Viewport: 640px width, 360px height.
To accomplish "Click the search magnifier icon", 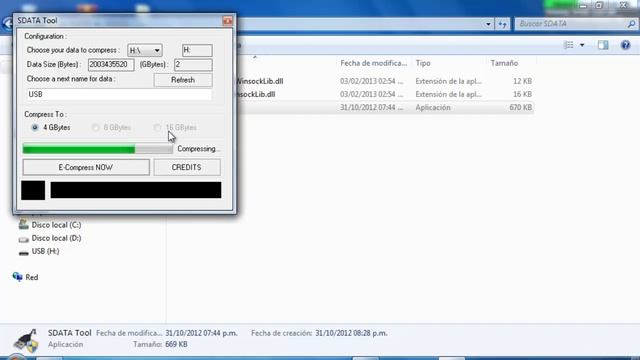I will pos(631,24).
